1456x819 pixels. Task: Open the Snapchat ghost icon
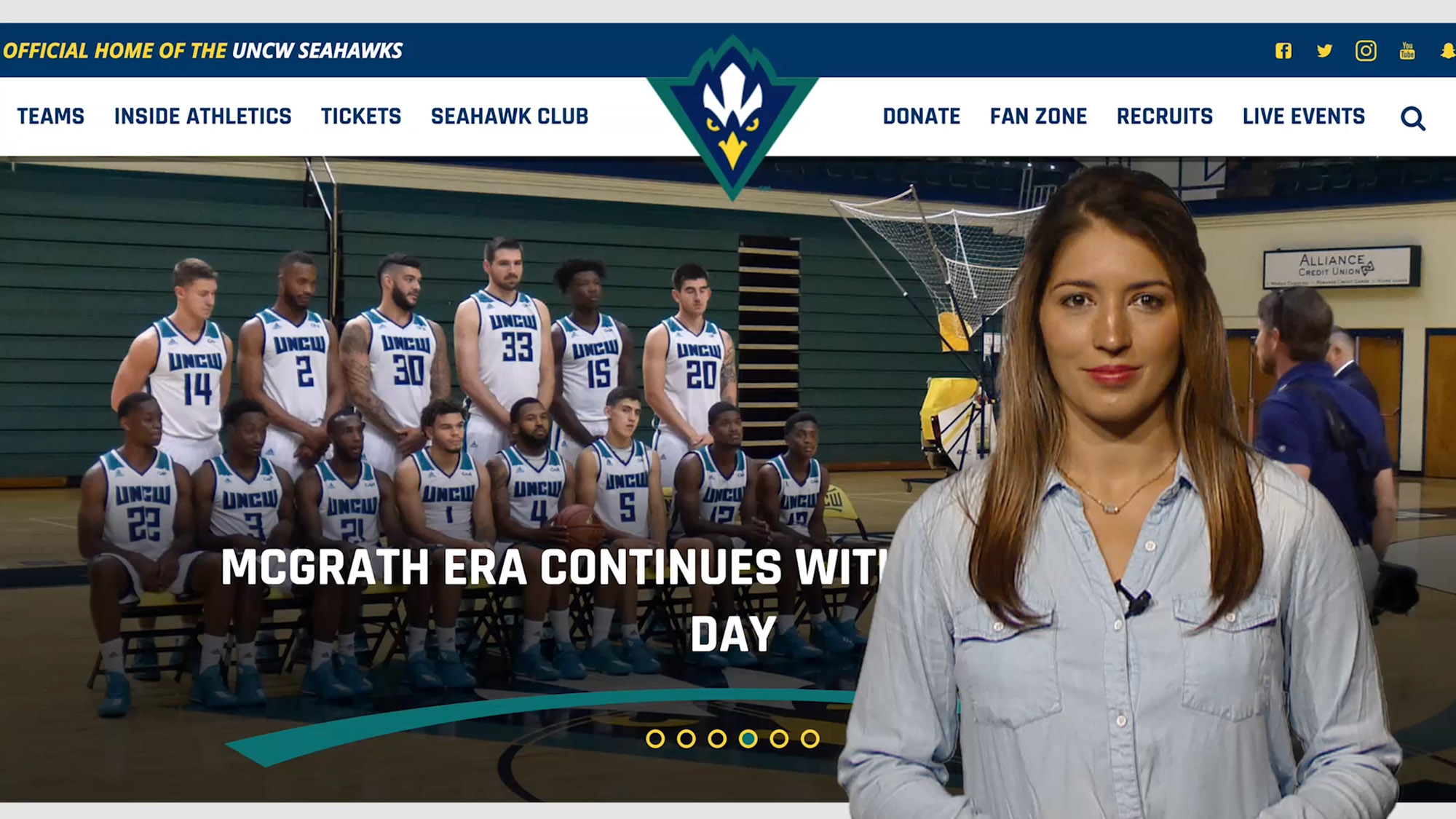pos(1448,51)
